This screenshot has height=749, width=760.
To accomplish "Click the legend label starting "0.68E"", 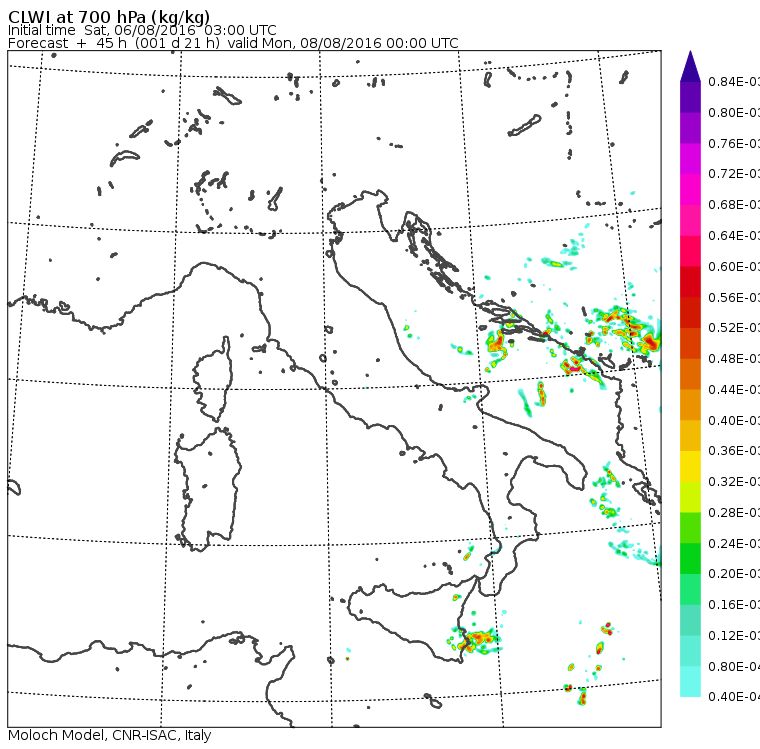I will [734, 205].
